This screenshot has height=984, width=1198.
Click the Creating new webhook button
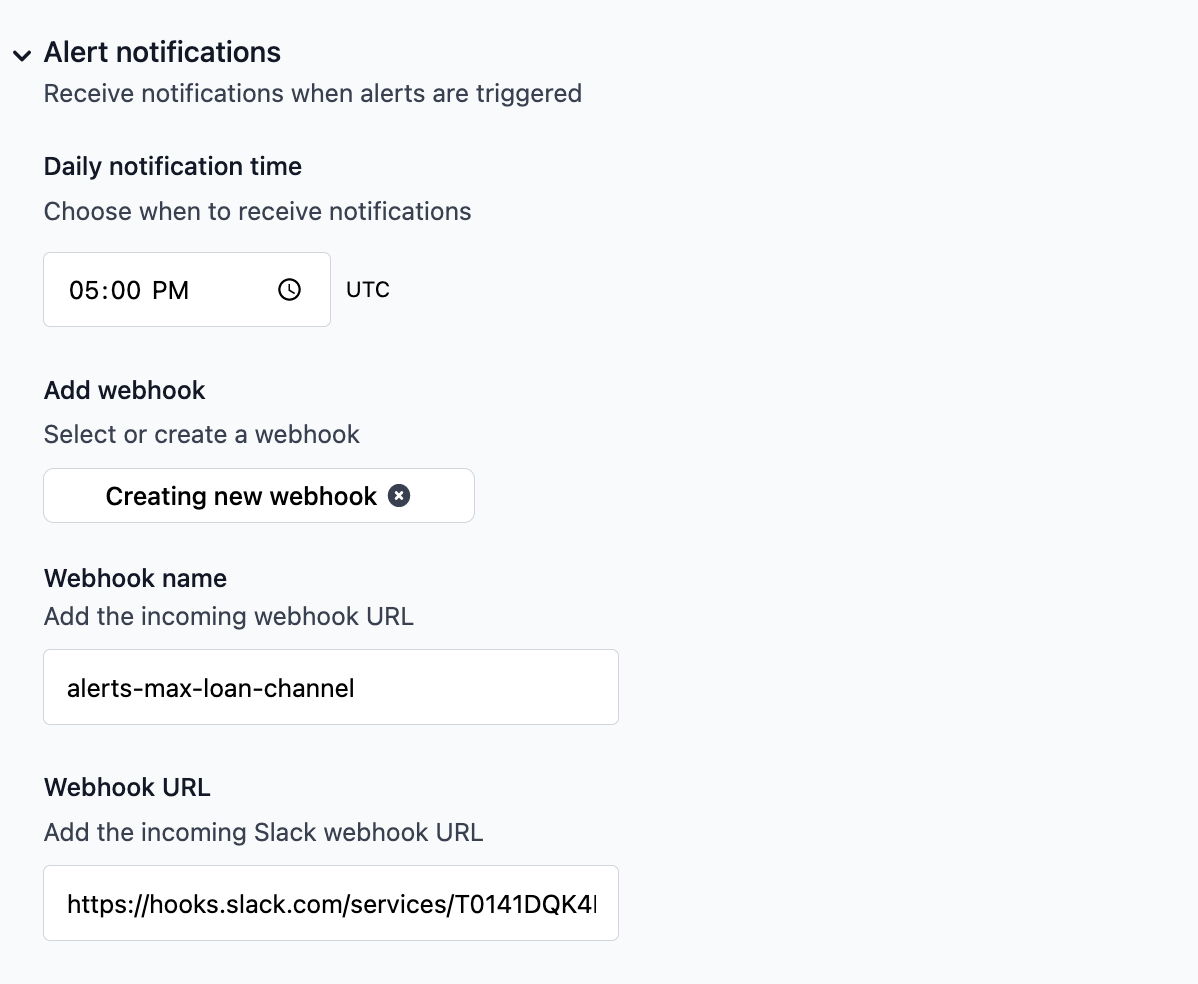coord(241,496)
